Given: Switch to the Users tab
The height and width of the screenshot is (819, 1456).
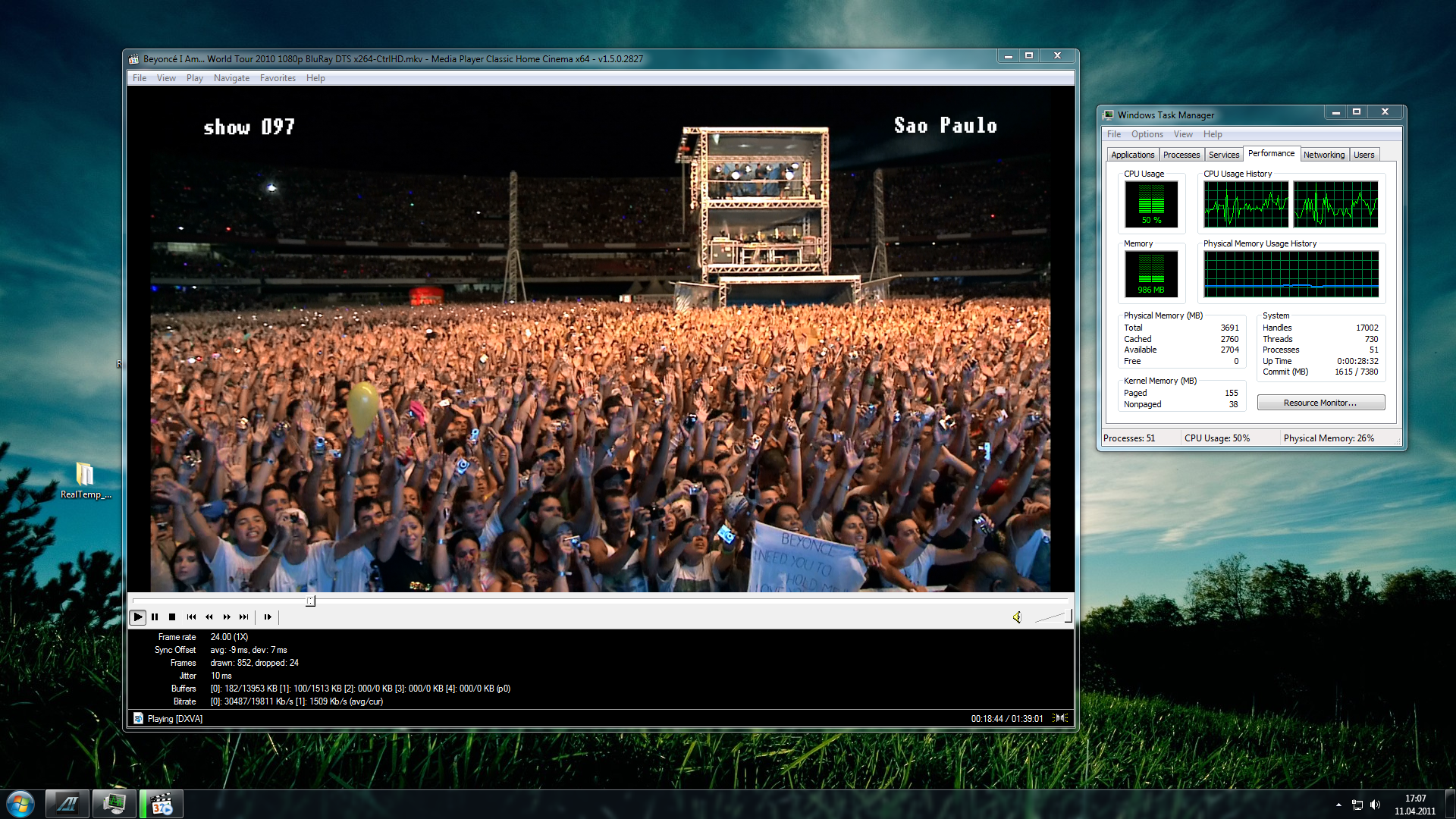Looking at the screenshot, I should [x=1363, y=155].
